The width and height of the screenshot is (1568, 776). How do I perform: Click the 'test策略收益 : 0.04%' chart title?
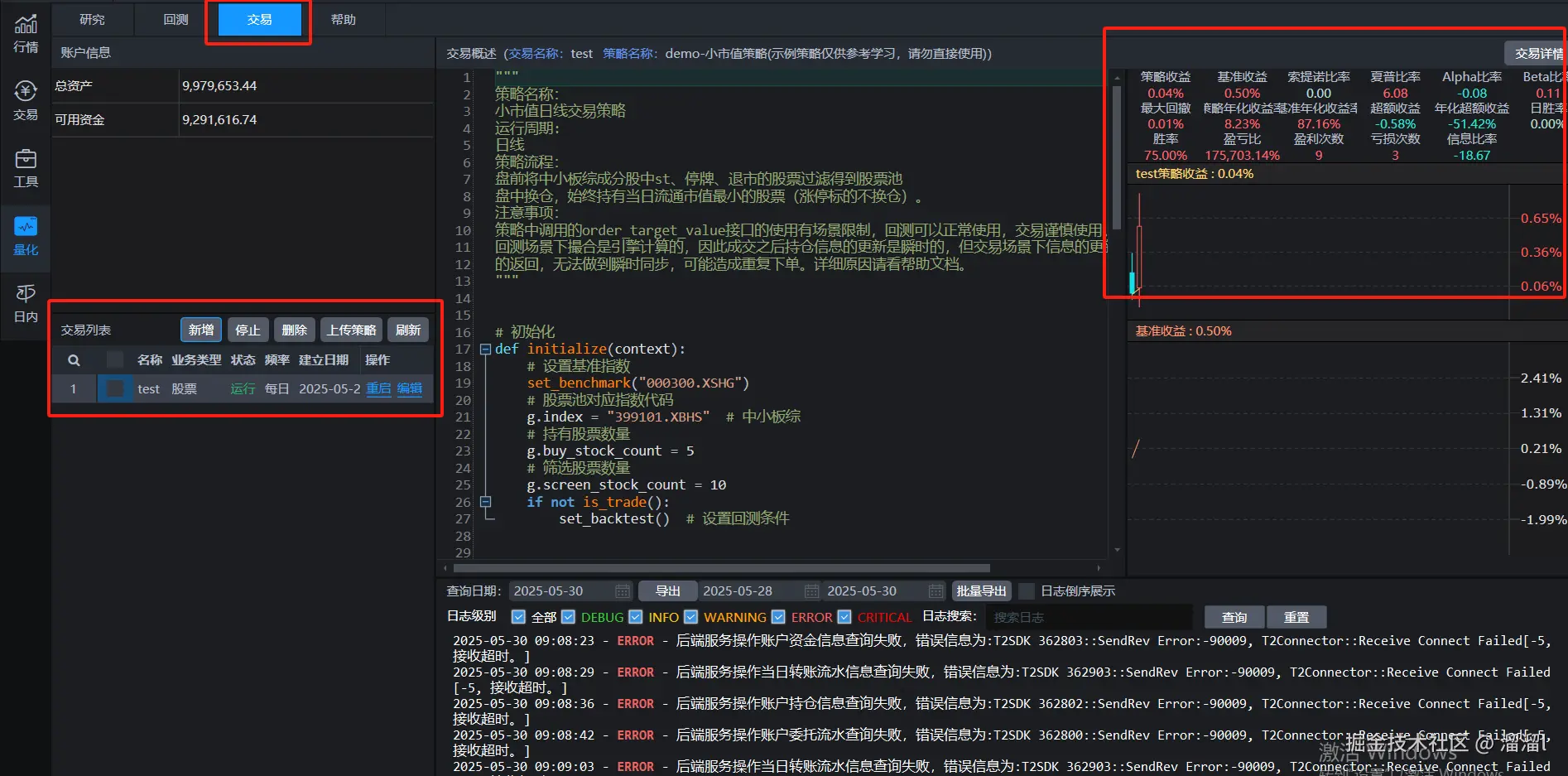tap(1194, 174)
